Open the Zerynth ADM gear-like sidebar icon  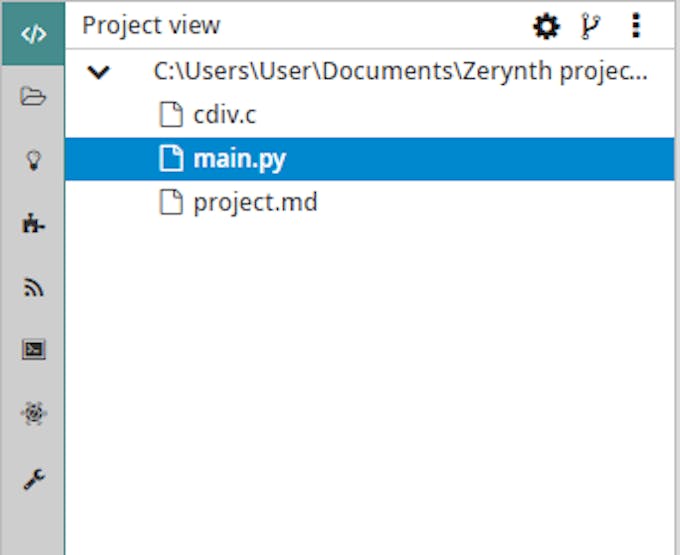click(33, 413)
